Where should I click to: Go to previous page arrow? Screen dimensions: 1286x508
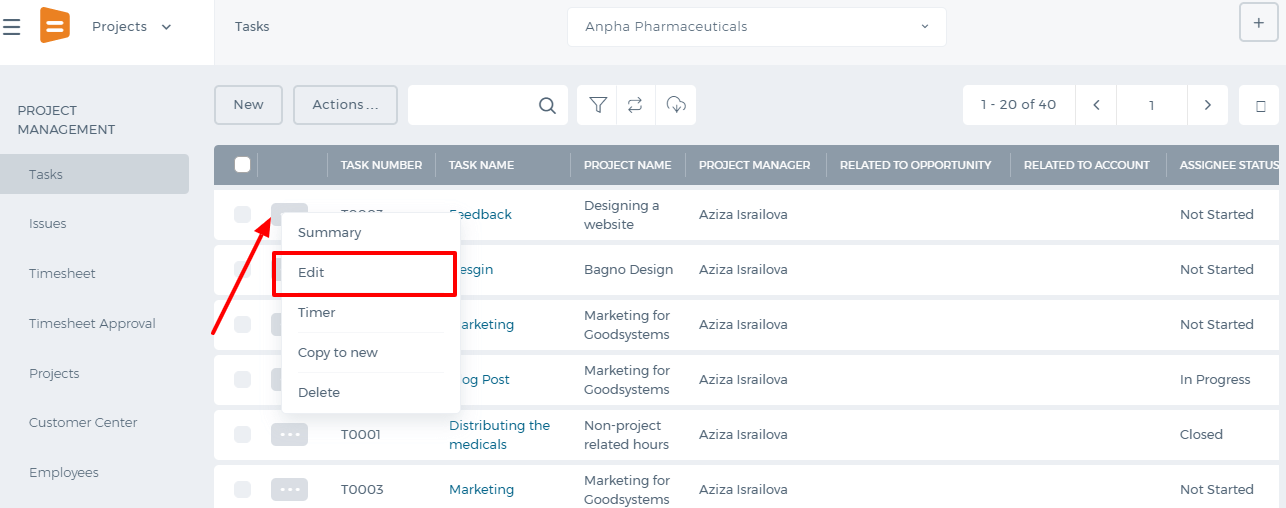tap(1097, 105)
